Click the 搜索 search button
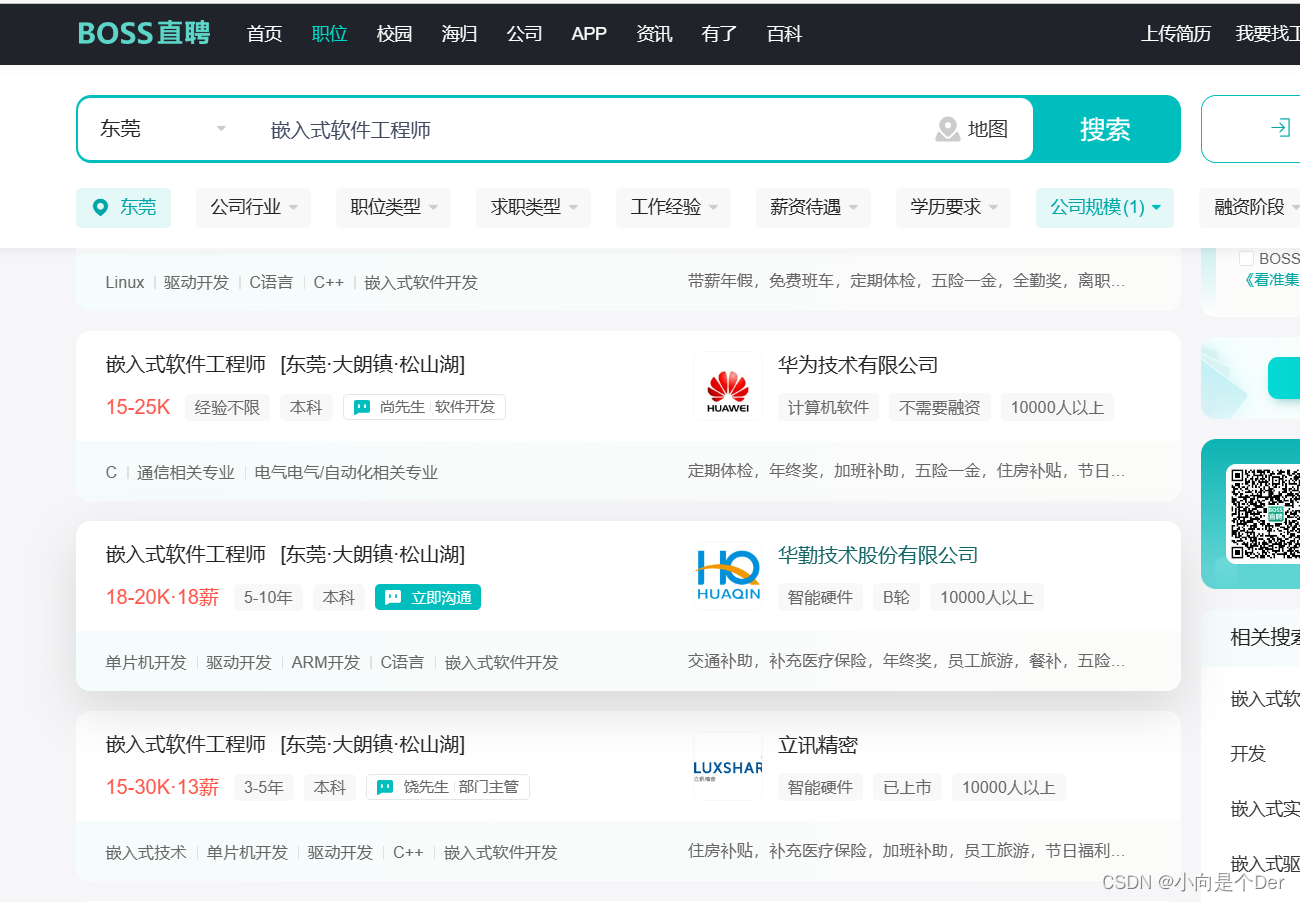This screenshot has height=902, width=1300. click(x=1105, y=129)
